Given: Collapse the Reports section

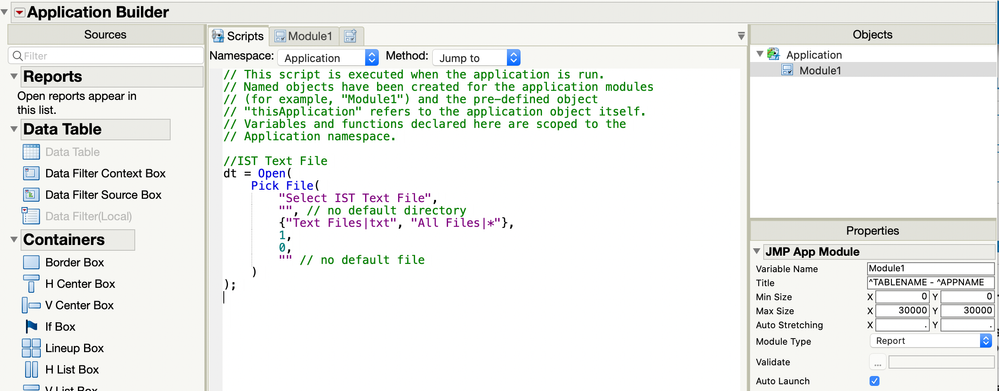Looking at the screenshot, I should (14, 77).
